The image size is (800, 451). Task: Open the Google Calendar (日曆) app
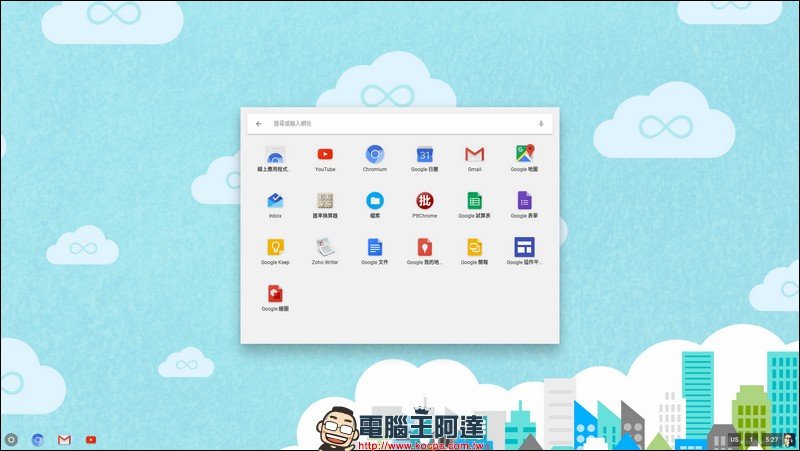coord(424,154)
